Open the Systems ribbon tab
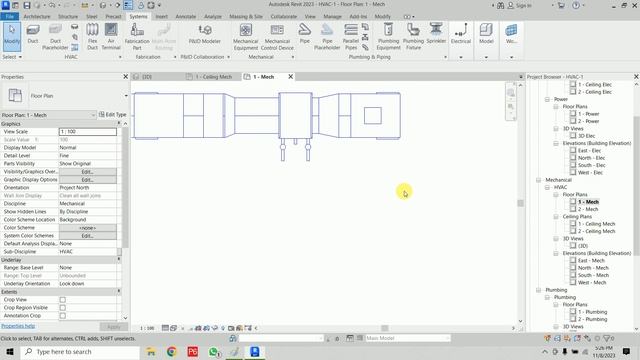 (x=138, y=16)
